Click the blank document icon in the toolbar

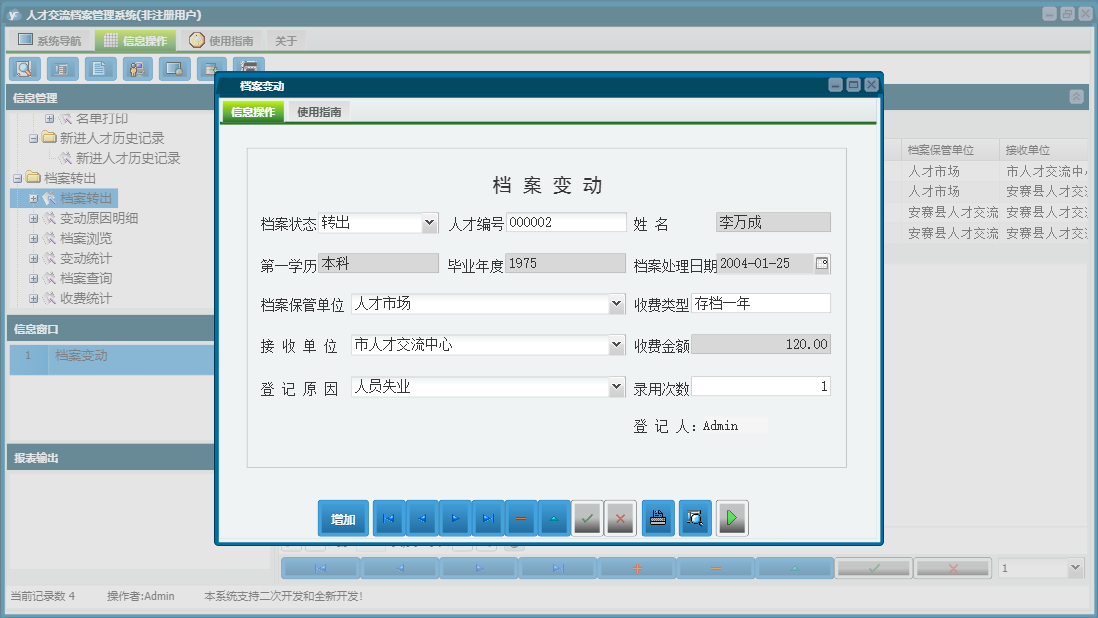101,68
